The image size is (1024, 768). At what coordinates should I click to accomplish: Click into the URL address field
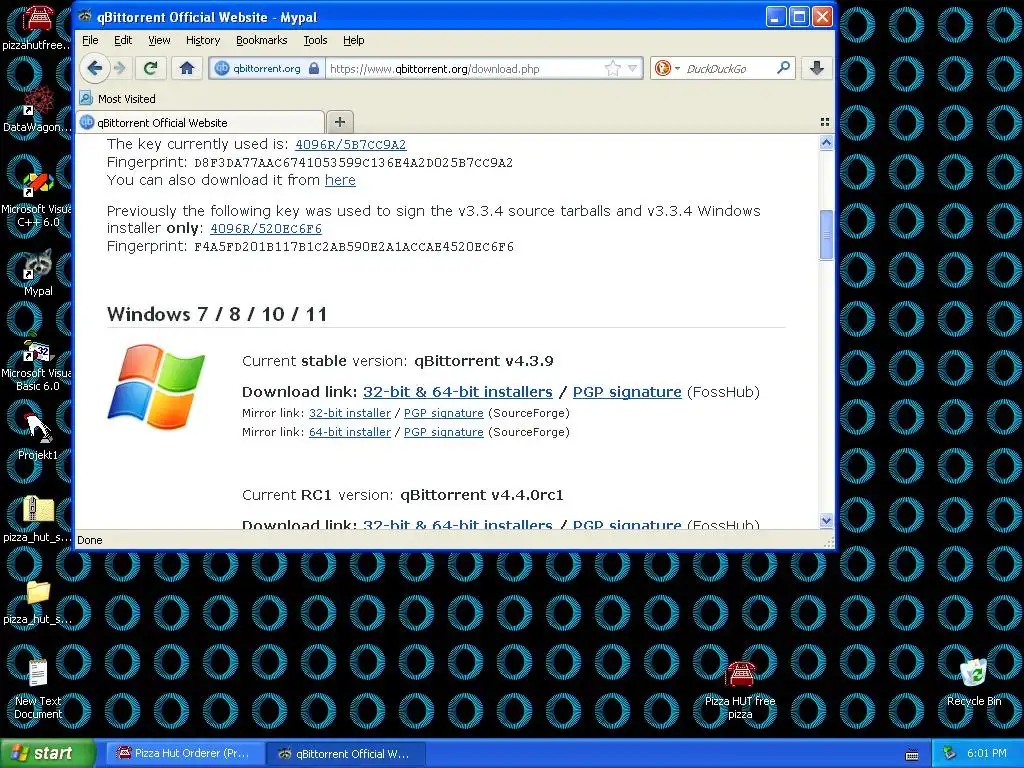pos(467,69)
